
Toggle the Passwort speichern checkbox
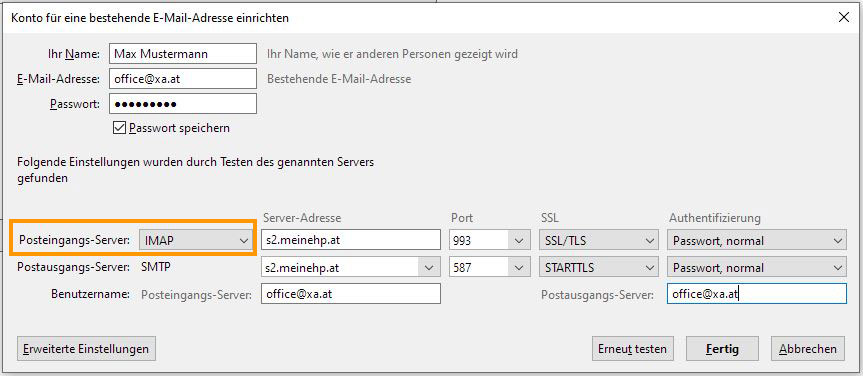tap(119, 128)
